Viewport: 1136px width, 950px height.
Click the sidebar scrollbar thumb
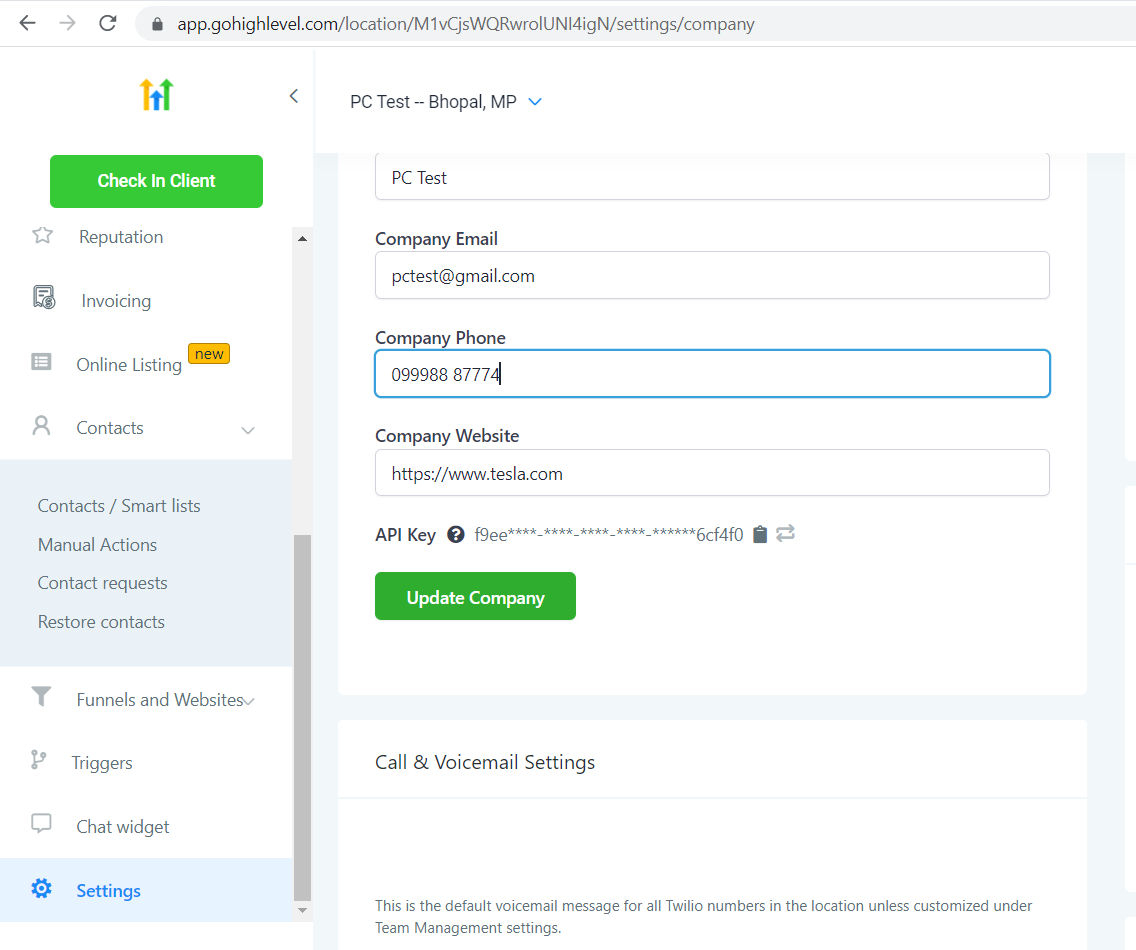pos(302,717)
